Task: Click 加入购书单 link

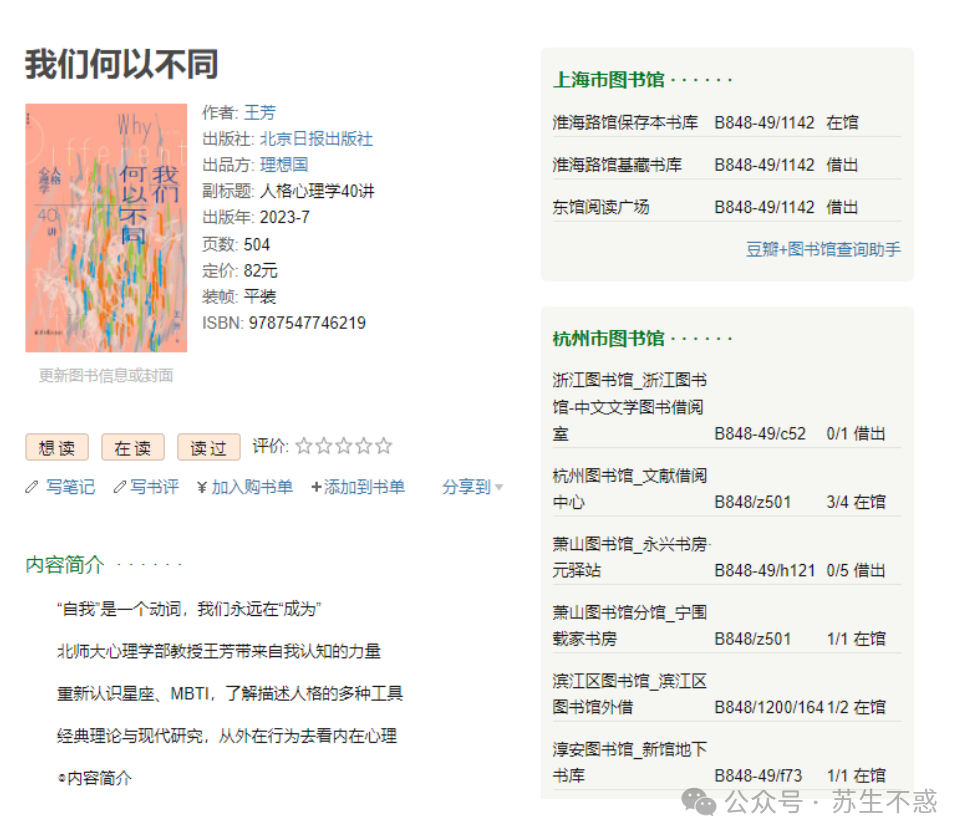Action: [252, 487]
